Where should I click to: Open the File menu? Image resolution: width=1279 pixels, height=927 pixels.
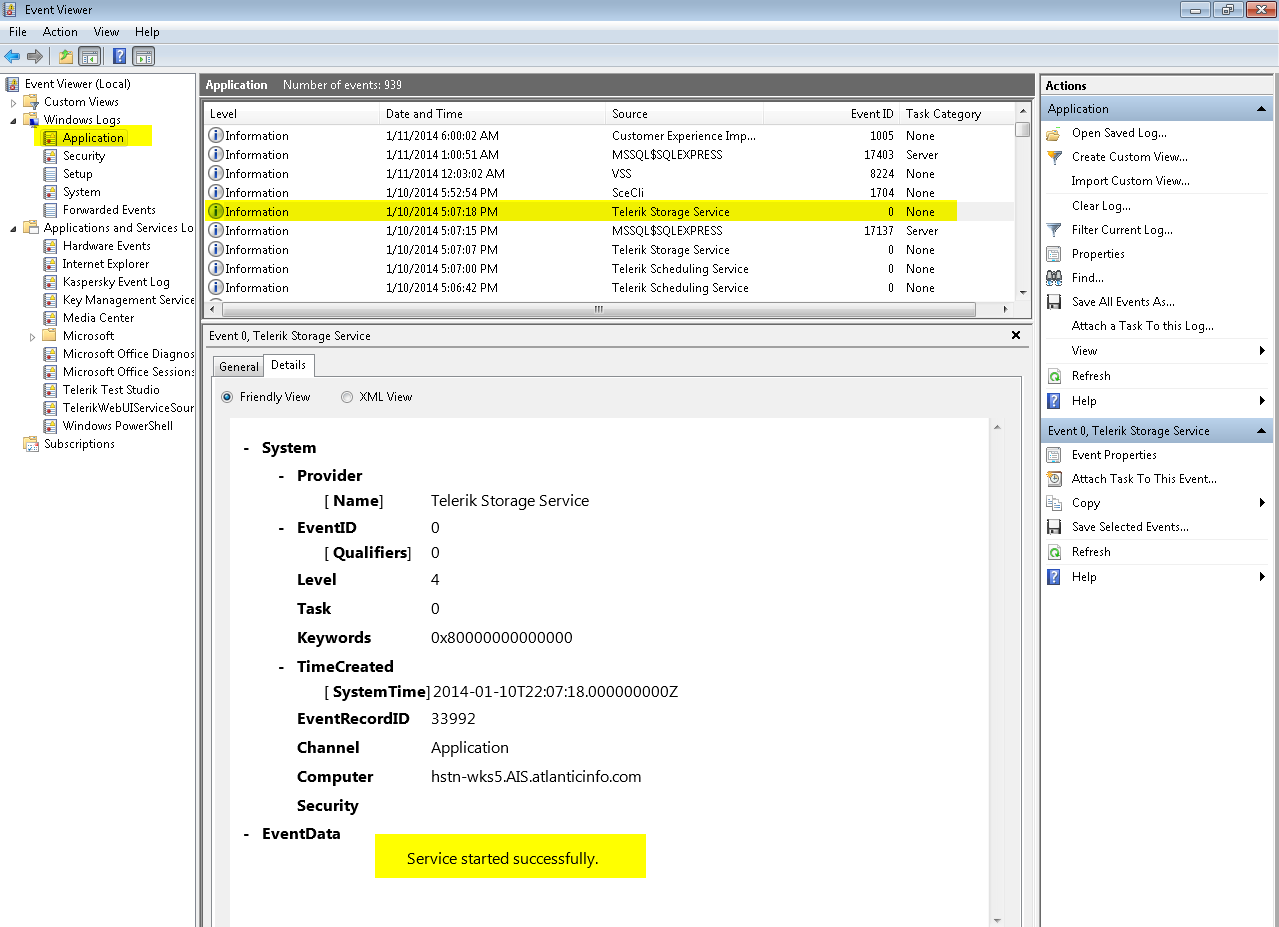pyautogui.click(x=18, y=32)
